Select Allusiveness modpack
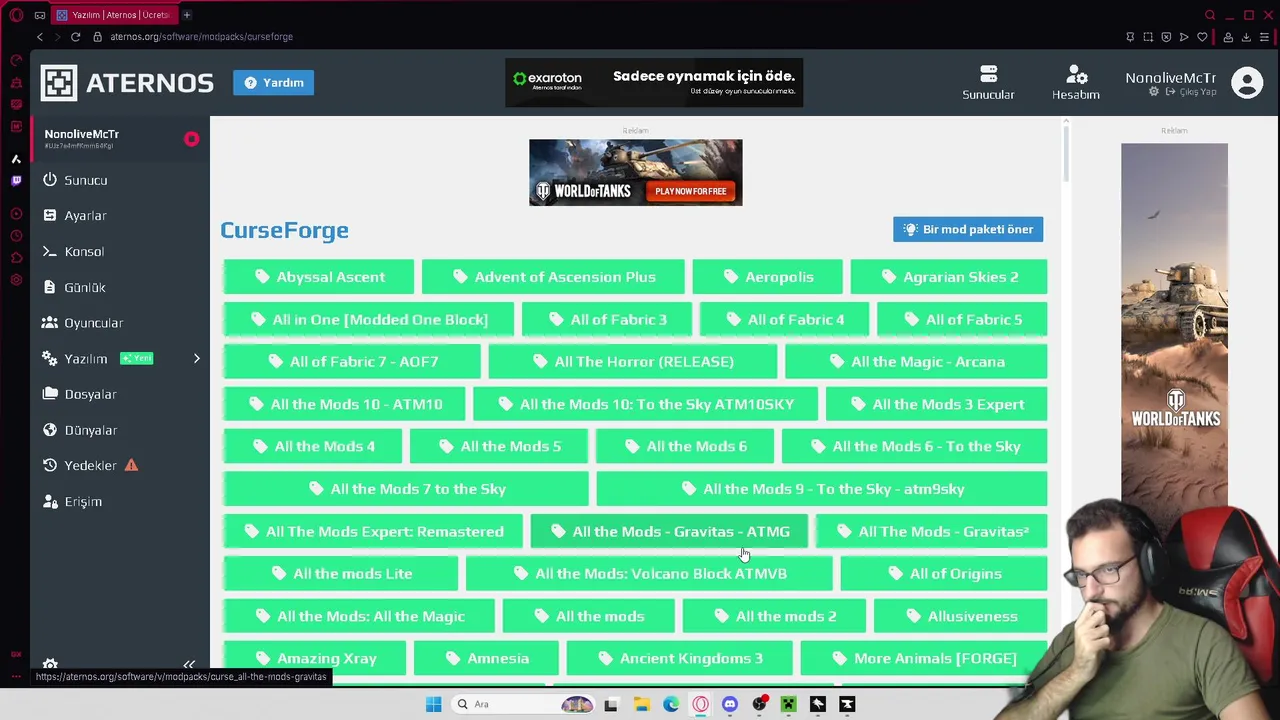 [x=961, y=617]
